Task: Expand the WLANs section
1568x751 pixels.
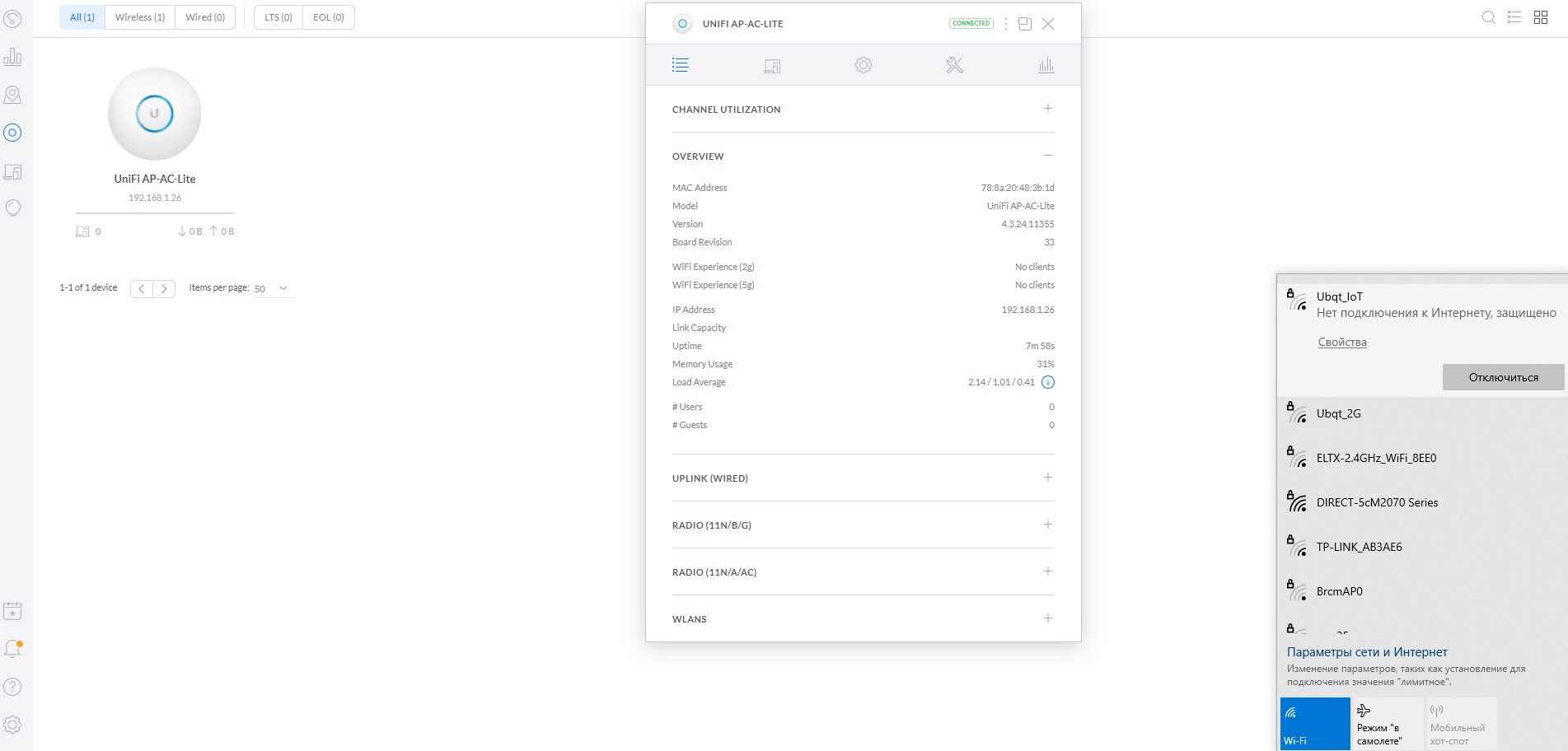Action: pos(1048,618)
